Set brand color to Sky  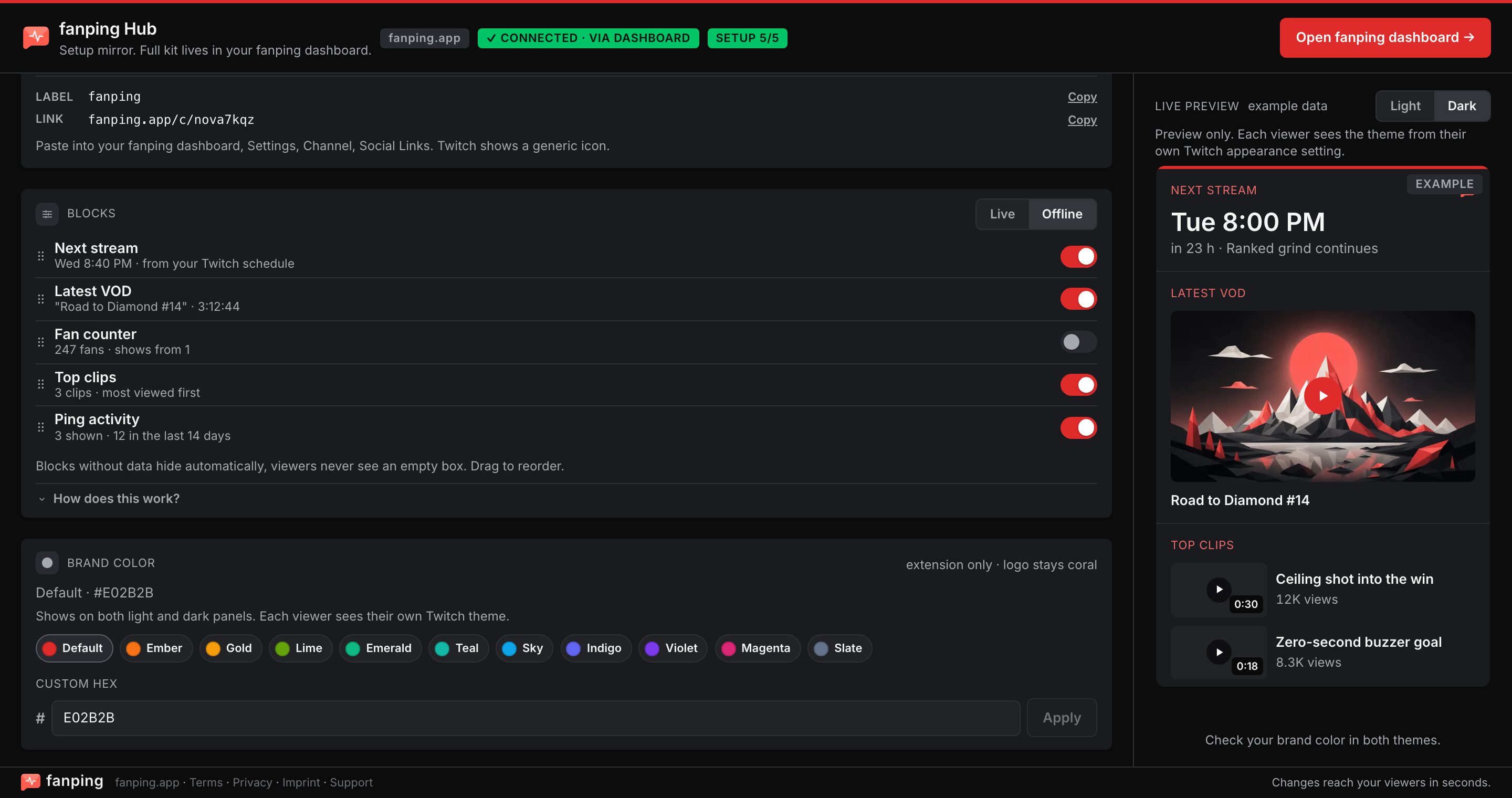pos(524,648)
